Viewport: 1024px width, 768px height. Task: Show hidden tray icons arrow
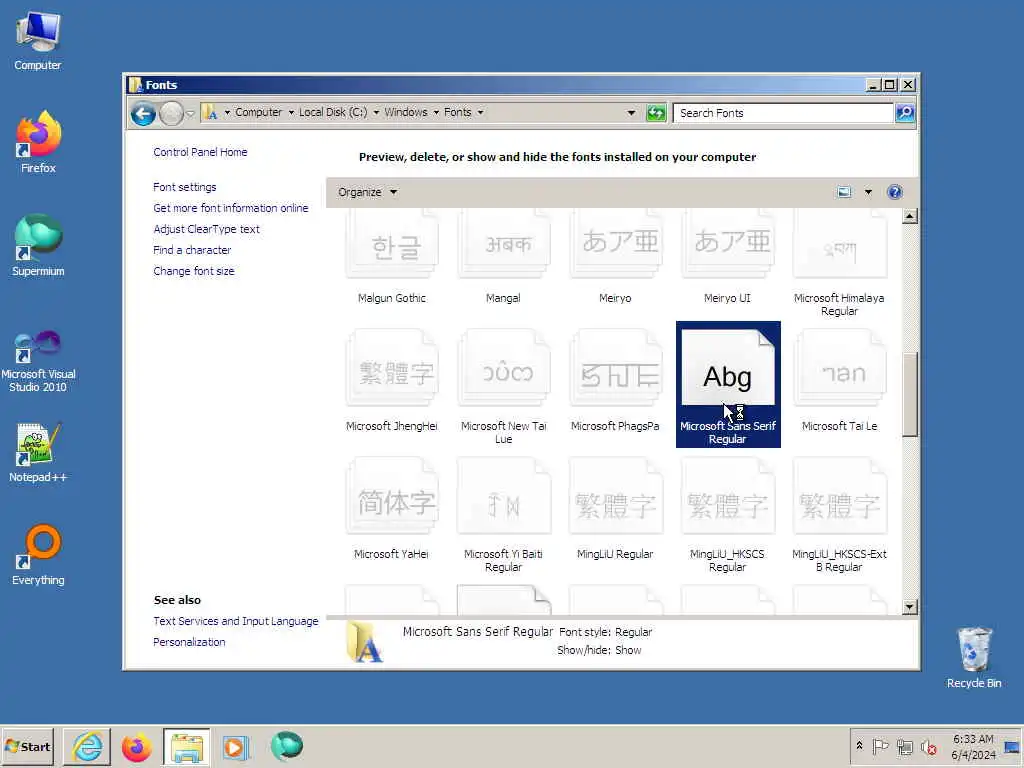coord(859,746)
